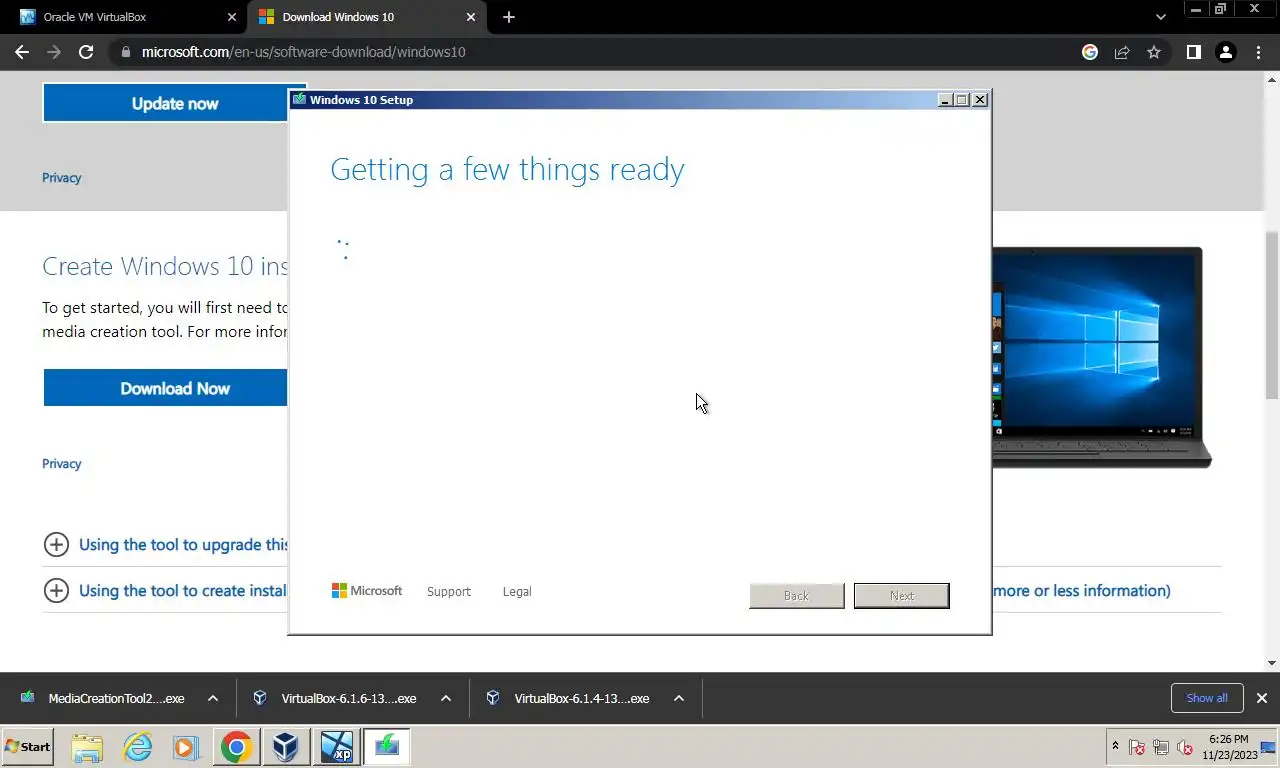Click the Next button in Setup
The image size is (1280, 768).
[x=902, y=596]
